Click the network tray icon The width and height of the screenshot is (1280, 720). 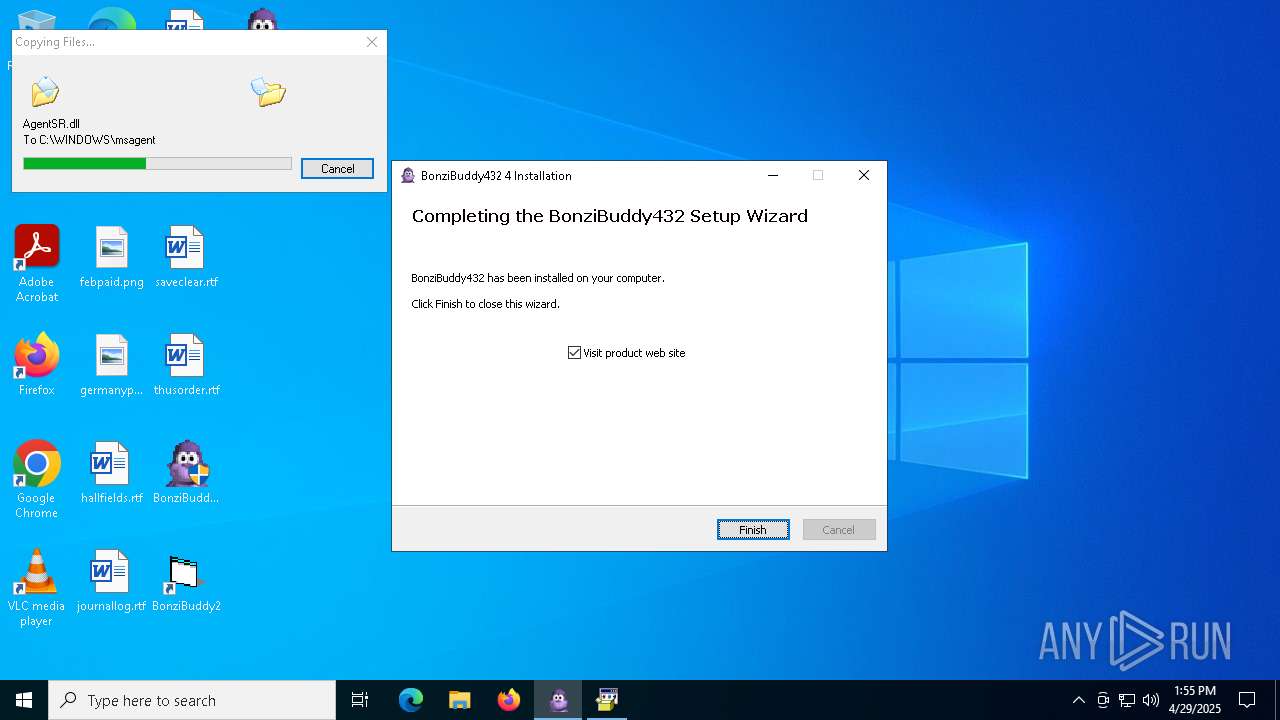point(1127,700)
